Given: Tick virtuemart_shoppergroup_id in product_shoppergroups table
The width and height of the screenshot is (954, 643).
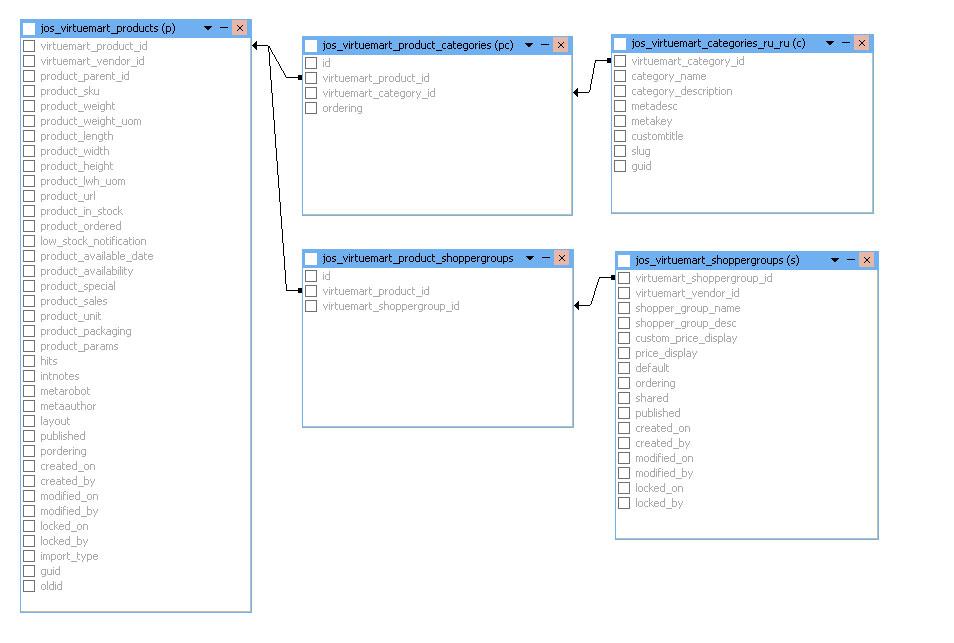Looking at the screenshot, I should (x=311, y=306).
